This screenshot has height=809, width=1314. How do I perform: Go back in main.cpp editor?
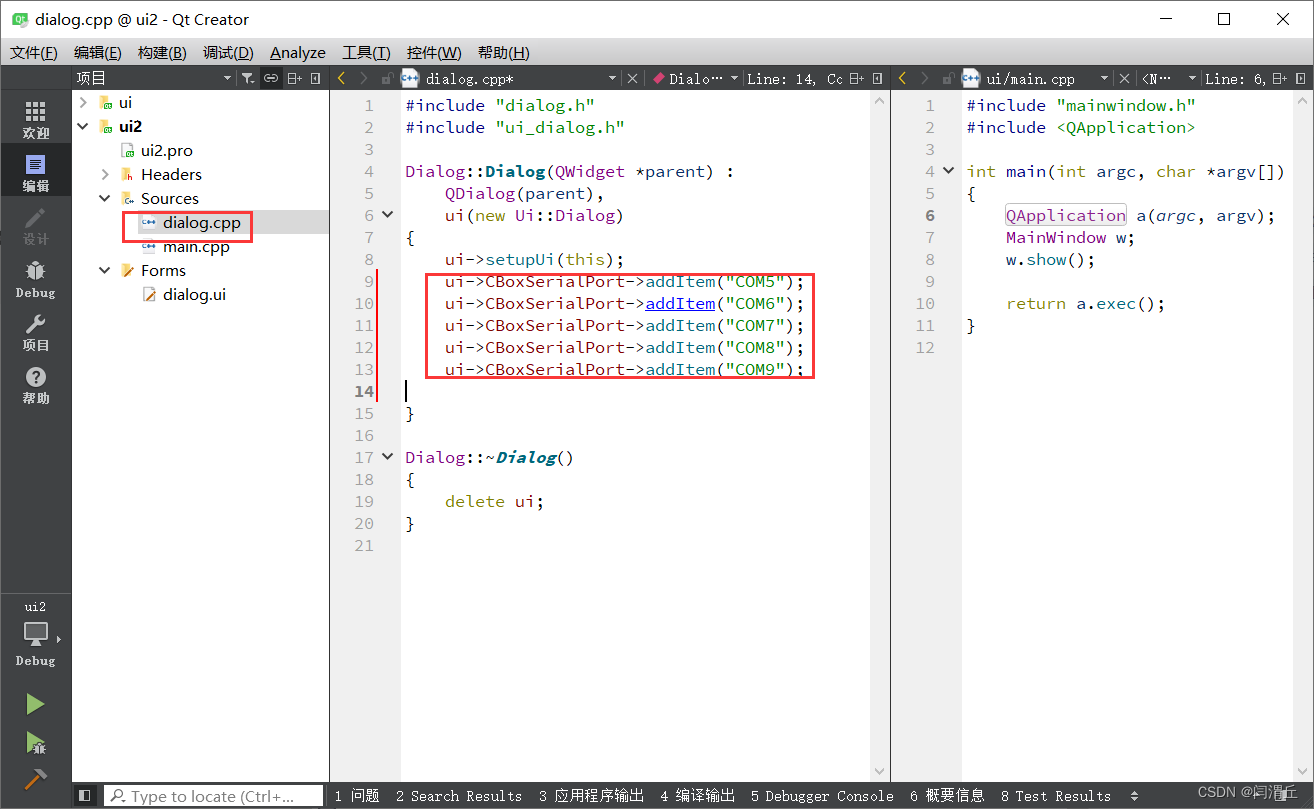[902, 78]
